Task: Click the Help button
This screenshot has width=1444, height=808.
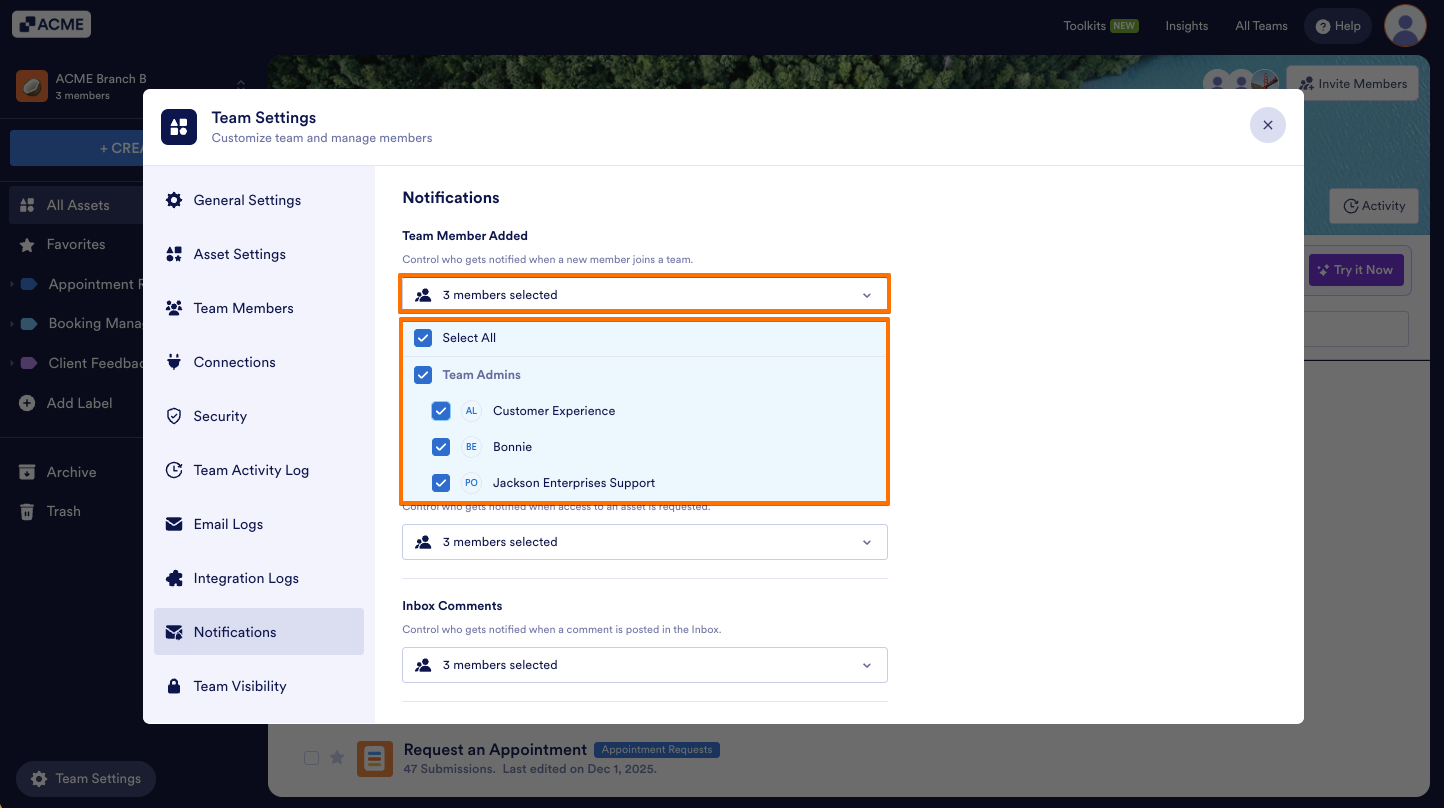Action: pyautogui.click(x=1338, y=26)
